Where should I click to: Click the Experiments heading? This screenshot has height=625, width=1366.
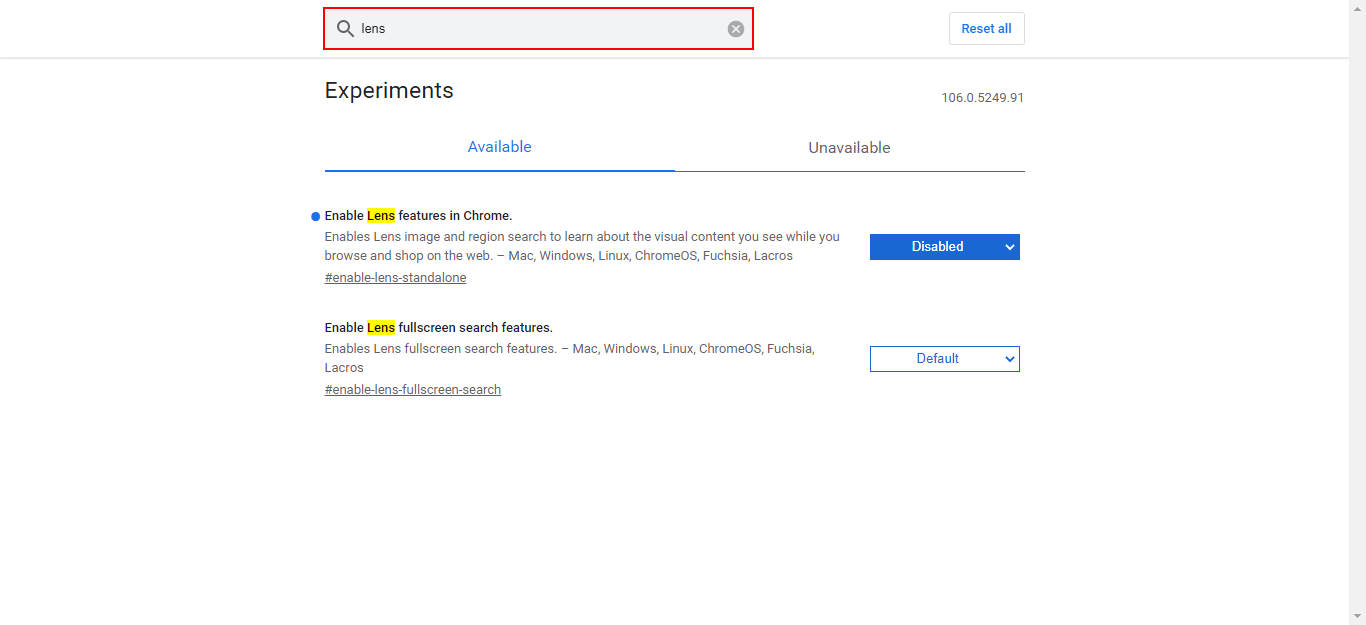point(389,91)
